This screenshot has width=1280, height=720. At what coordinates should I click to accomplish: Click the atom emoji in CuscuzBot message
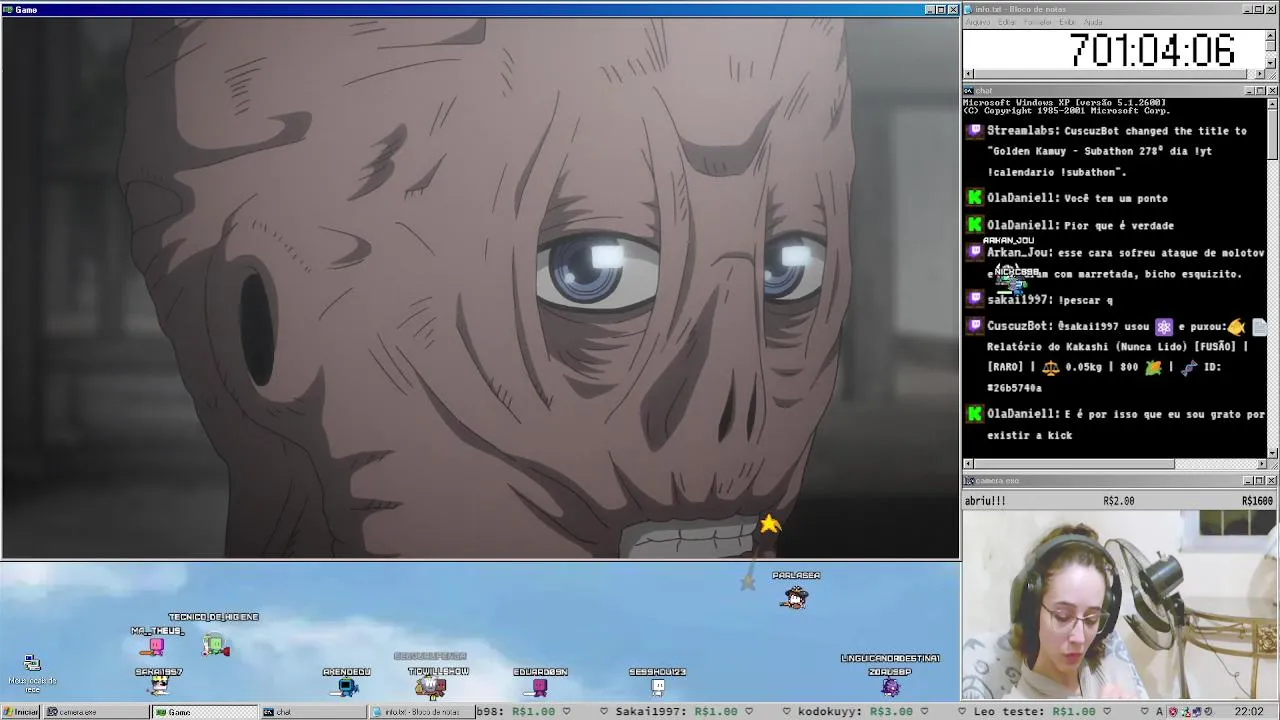pos(1164,326)
